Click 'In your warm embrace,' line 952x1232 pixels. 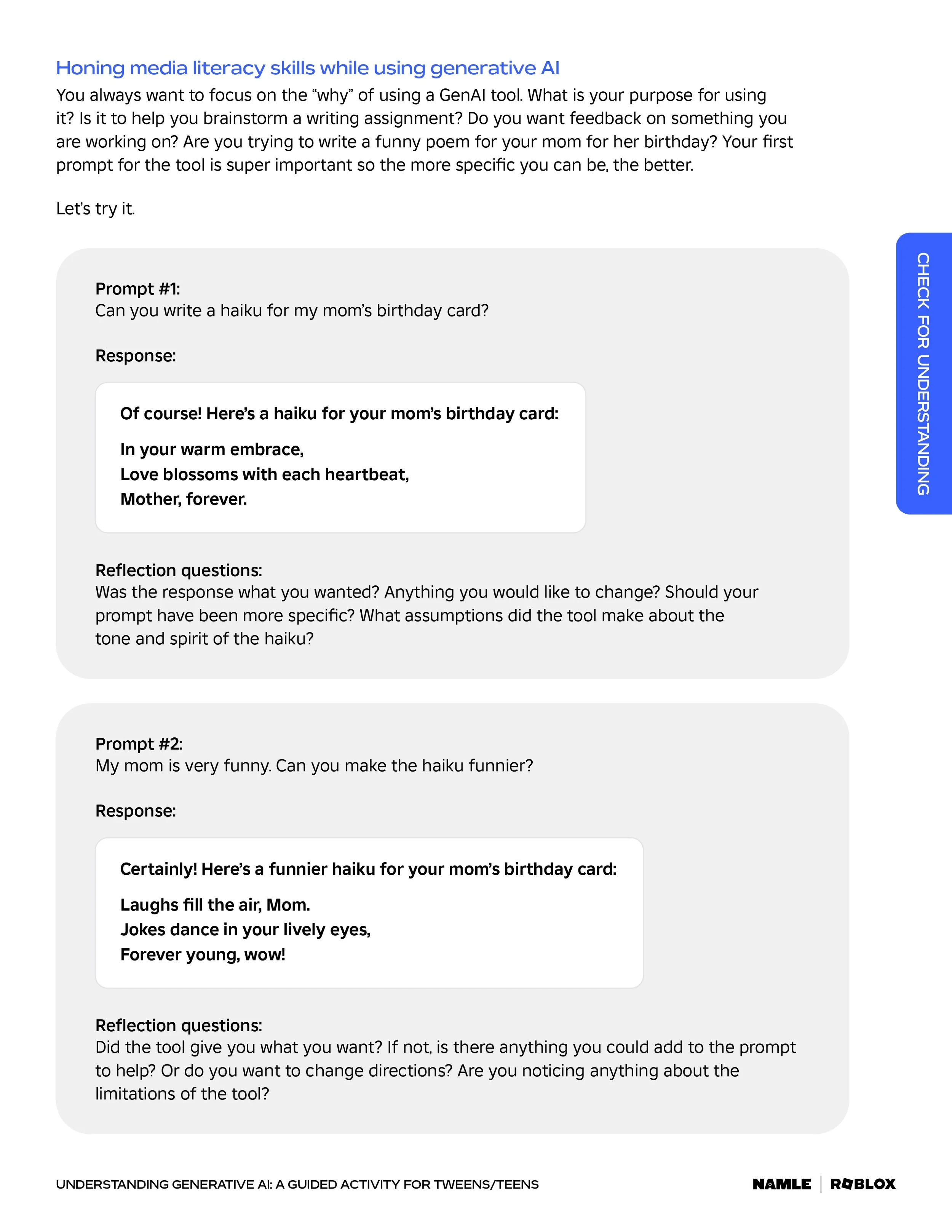212,450
